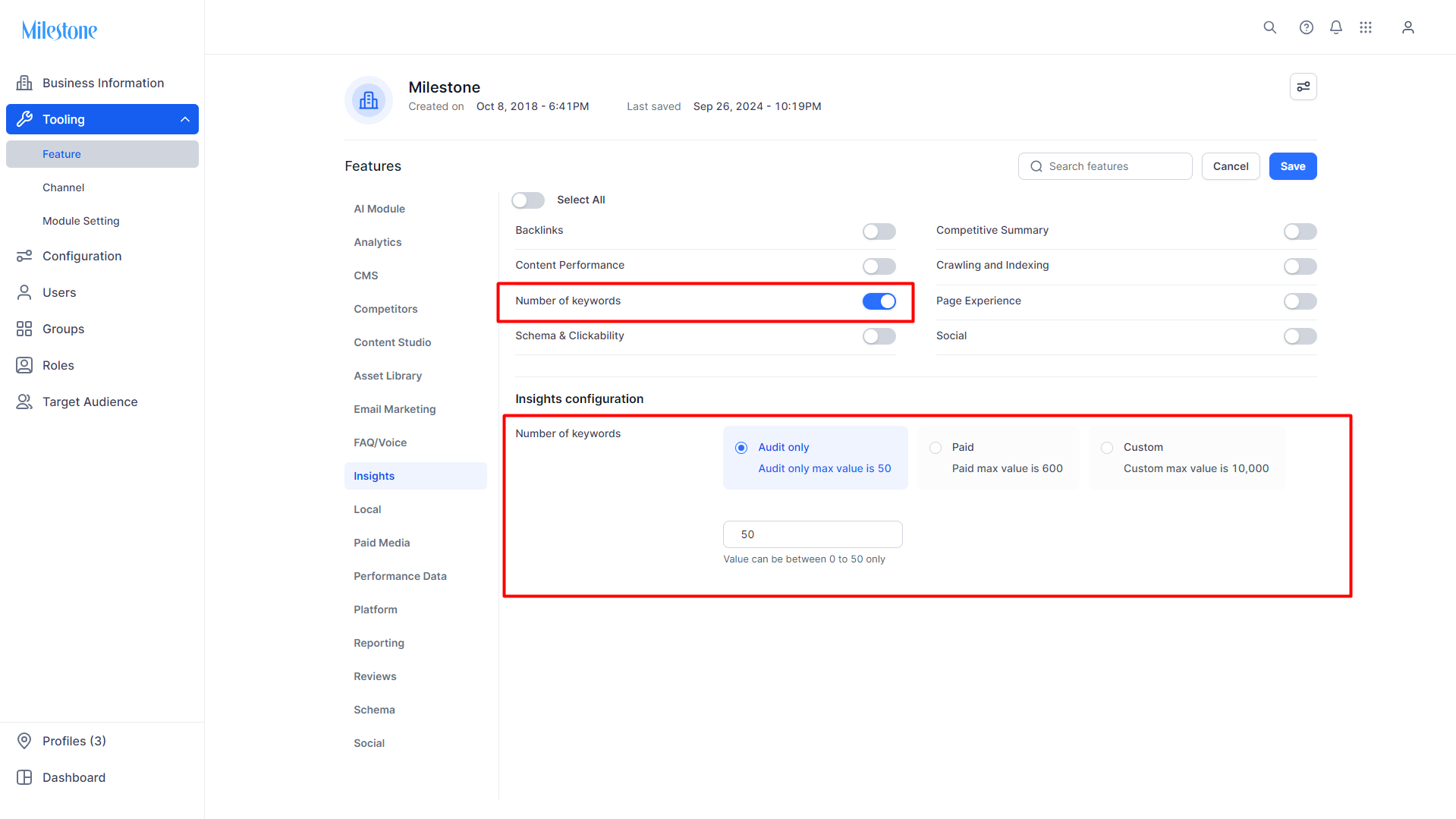Select the AI Module feature category
This screenshot has height=819, width=1456.
coord(416,209)
